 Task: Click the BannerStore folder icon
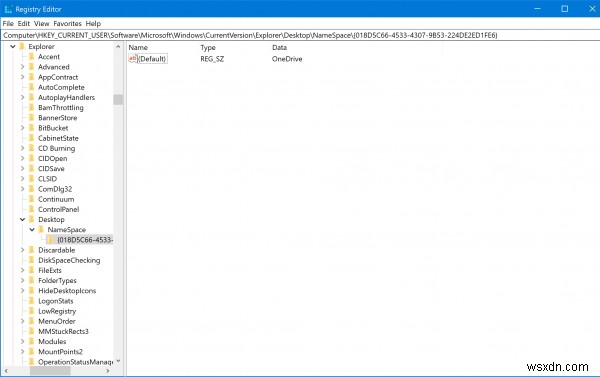tap(32, 118)
